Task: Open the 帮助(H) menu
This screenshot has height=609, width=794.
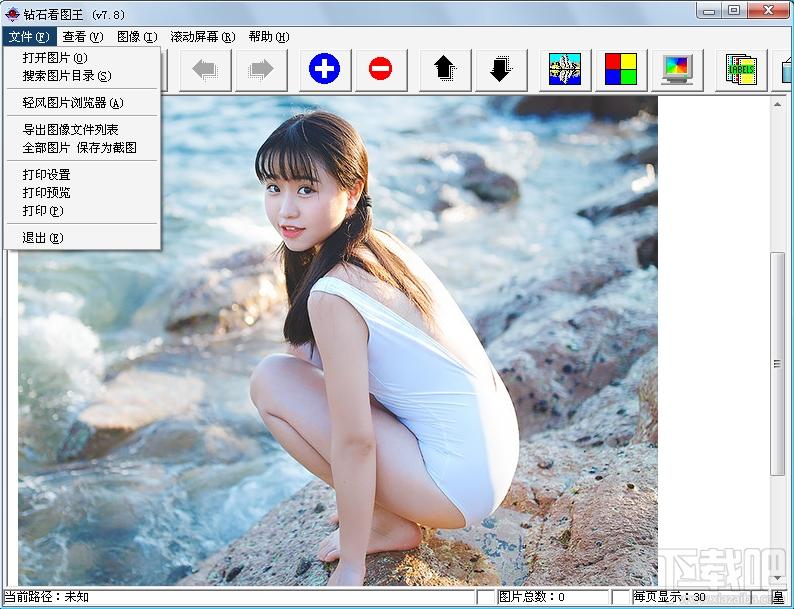Action: click(268, 37)
